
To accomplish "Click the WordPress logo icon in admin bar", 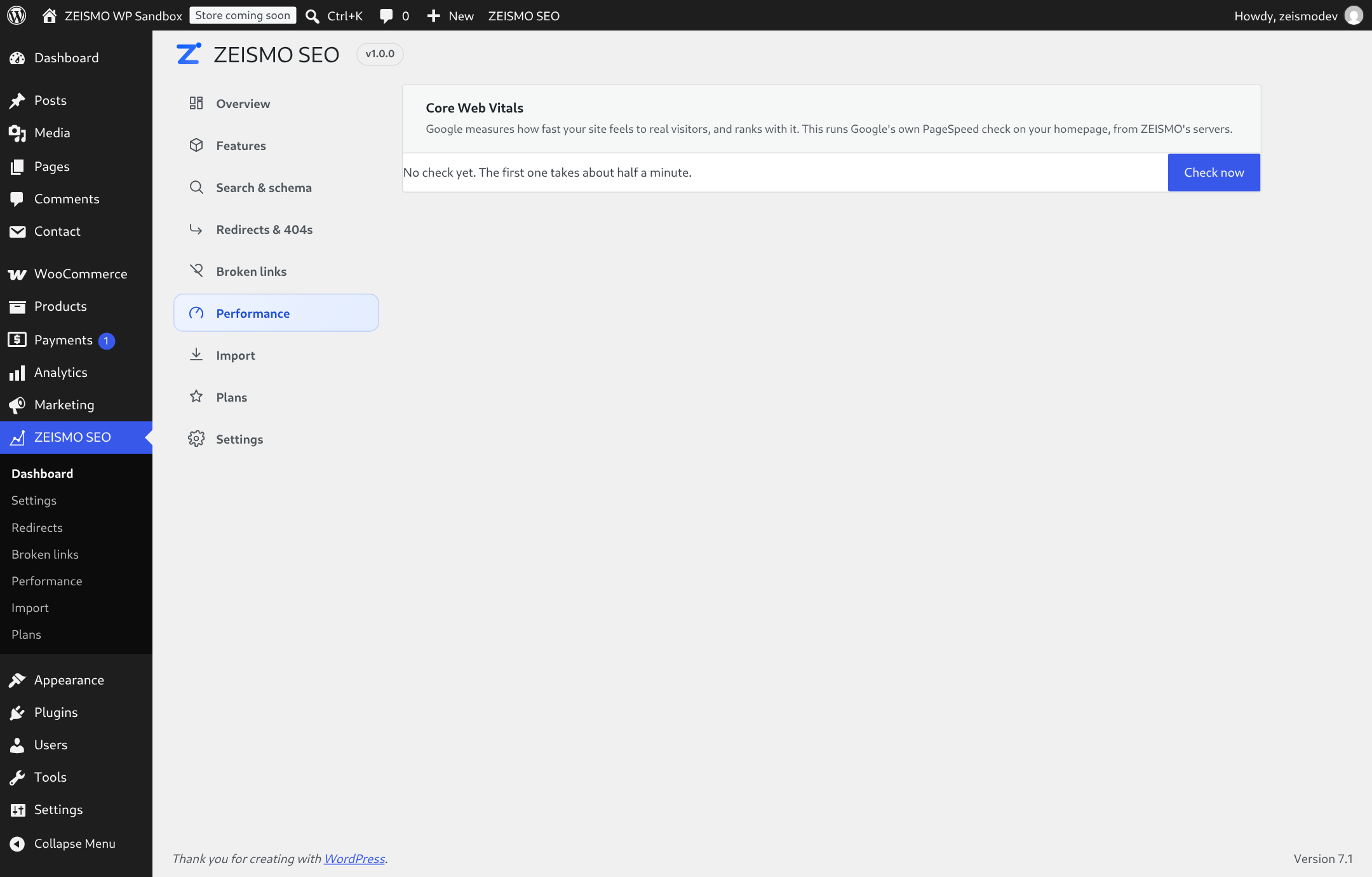I will click(x=17, y=15).
